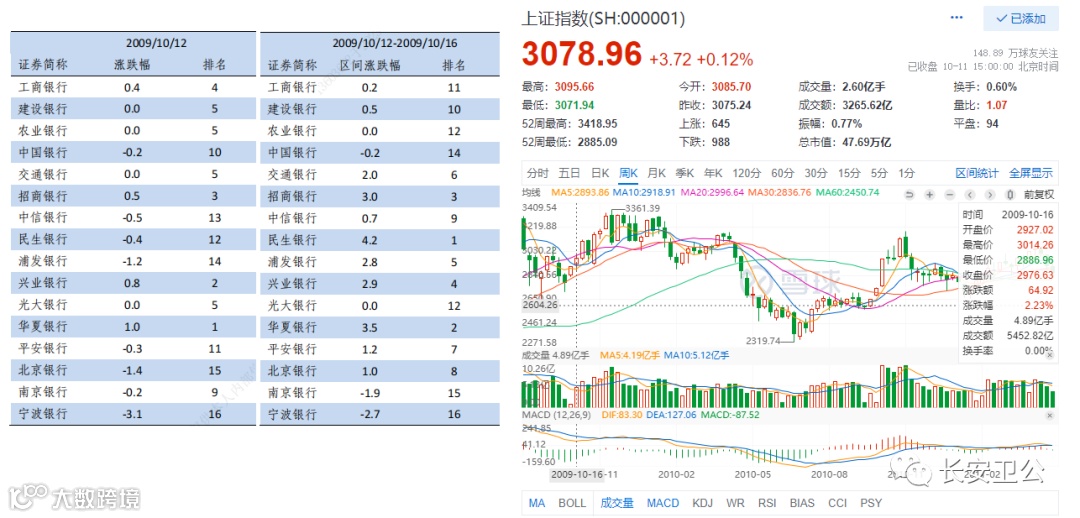Toggle the candlestick style icon
Screen dimensions: 1080x518
(1010, 194)
